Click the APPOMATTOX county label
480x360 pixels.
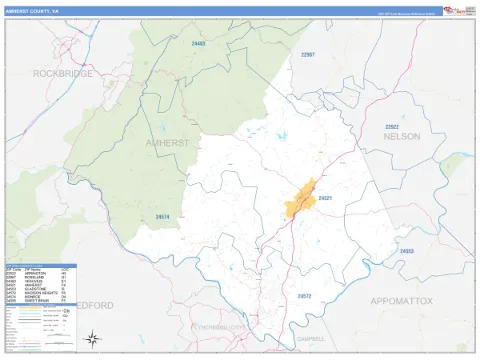pyautogui.click(x=402, y=301)
